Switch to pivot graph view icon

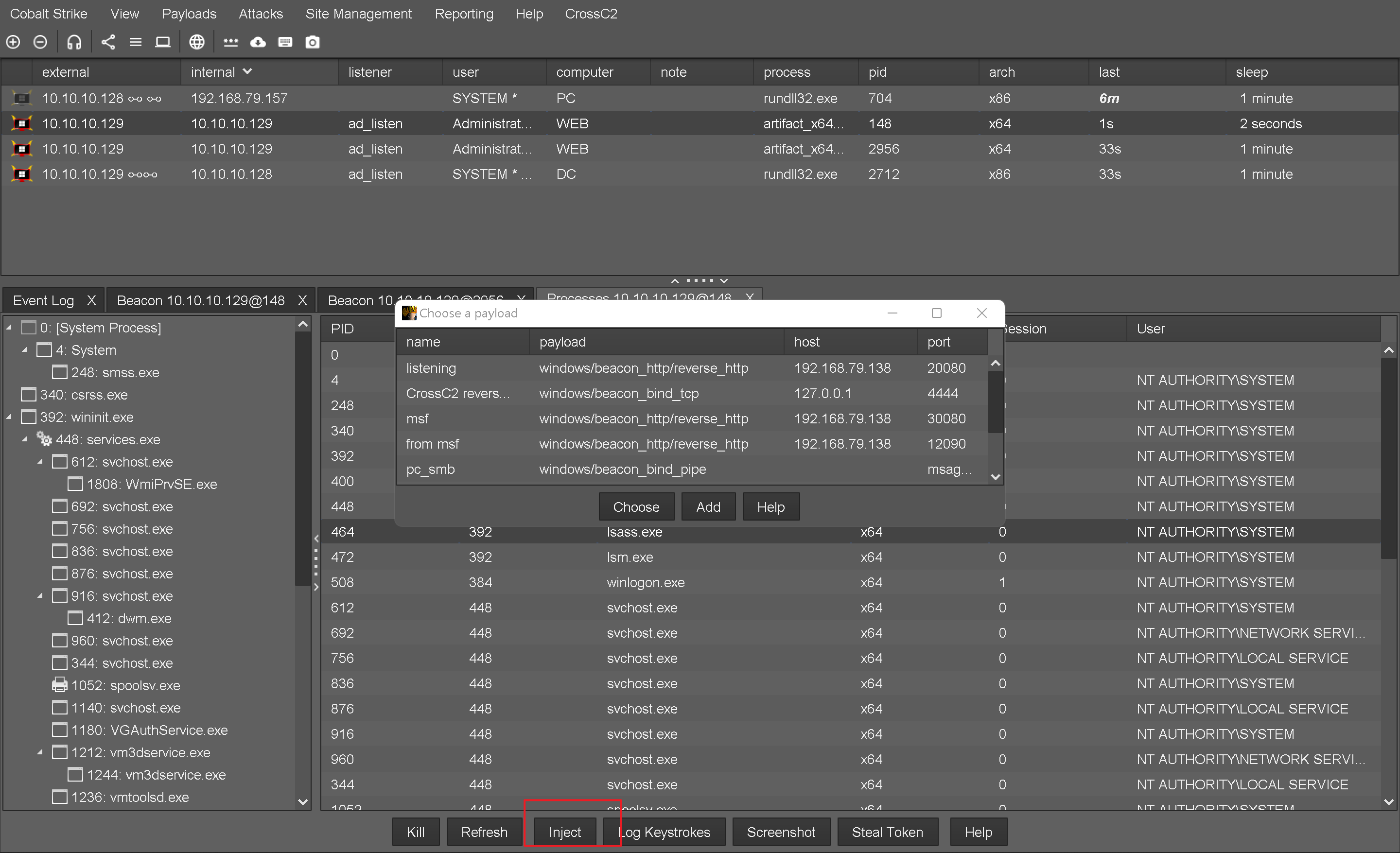tap(108, 42)
